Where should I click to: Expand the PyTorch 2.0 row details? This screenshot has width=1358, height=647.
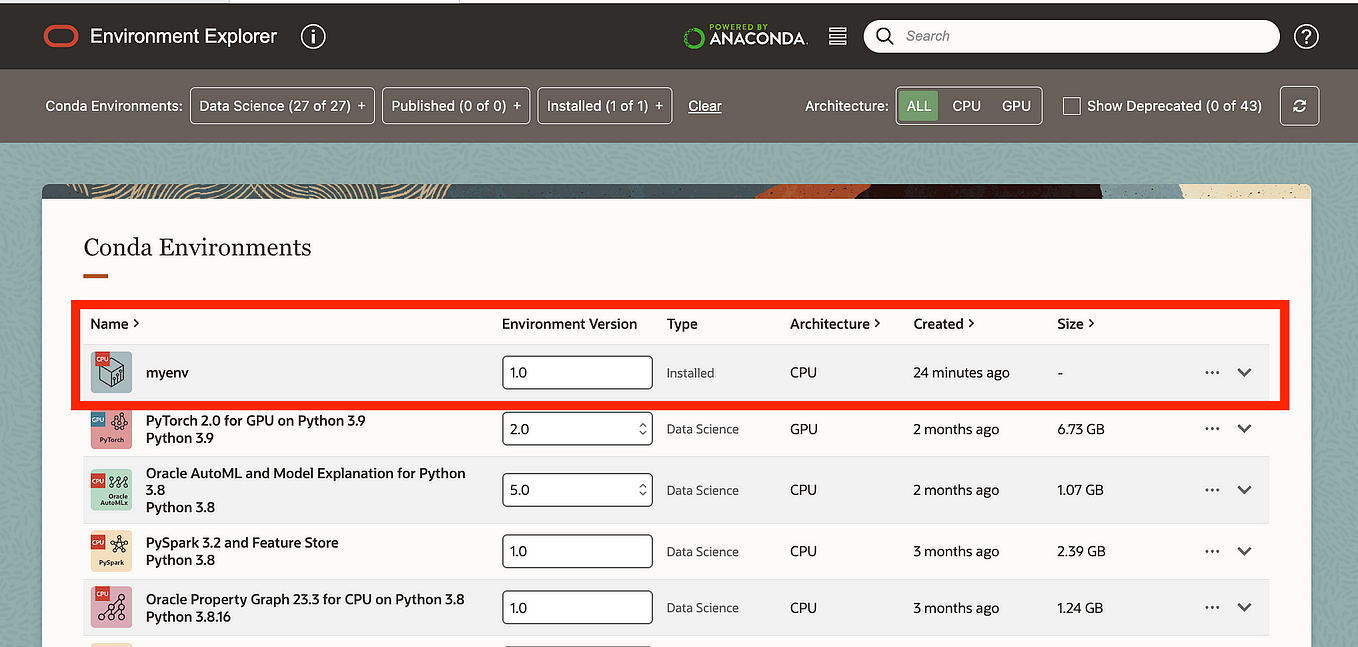tap(1244, 429)
